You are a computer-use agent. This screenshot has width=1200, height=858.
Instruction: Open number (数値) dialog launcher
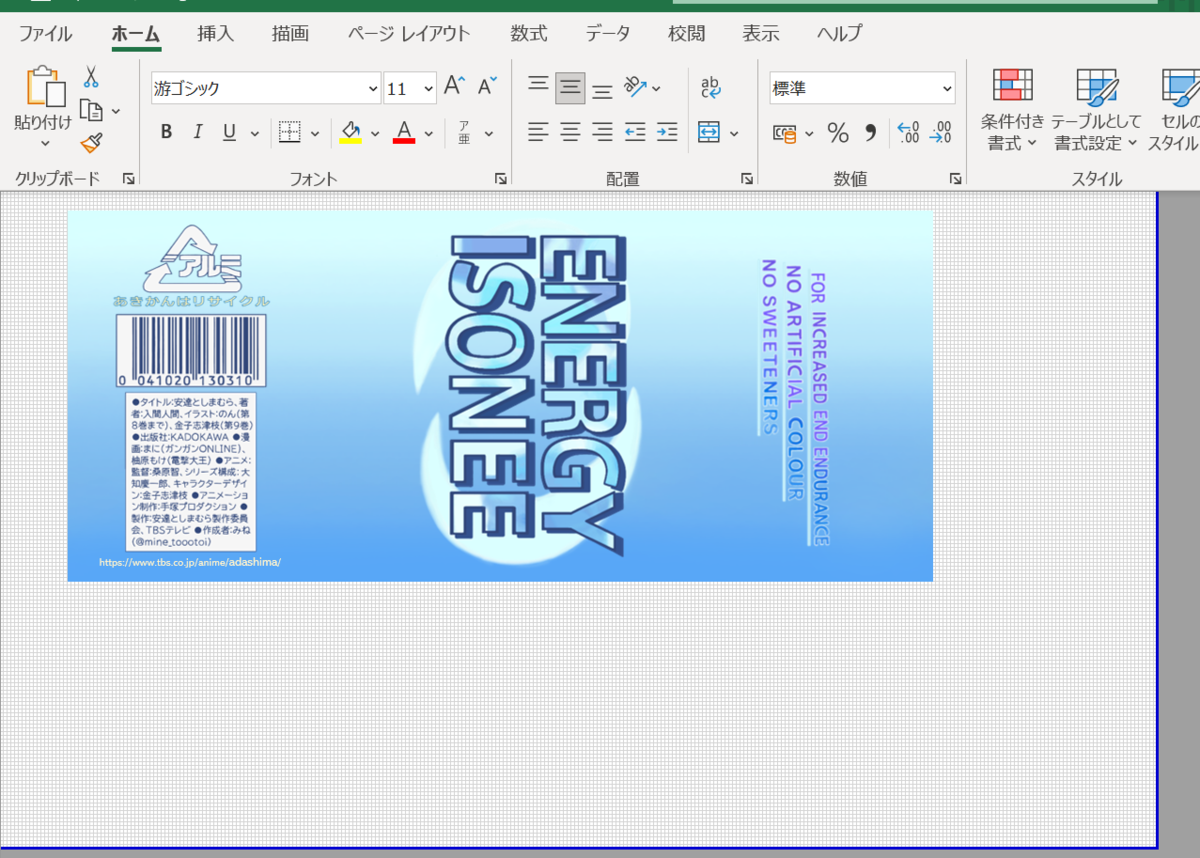tap(956, 179)
